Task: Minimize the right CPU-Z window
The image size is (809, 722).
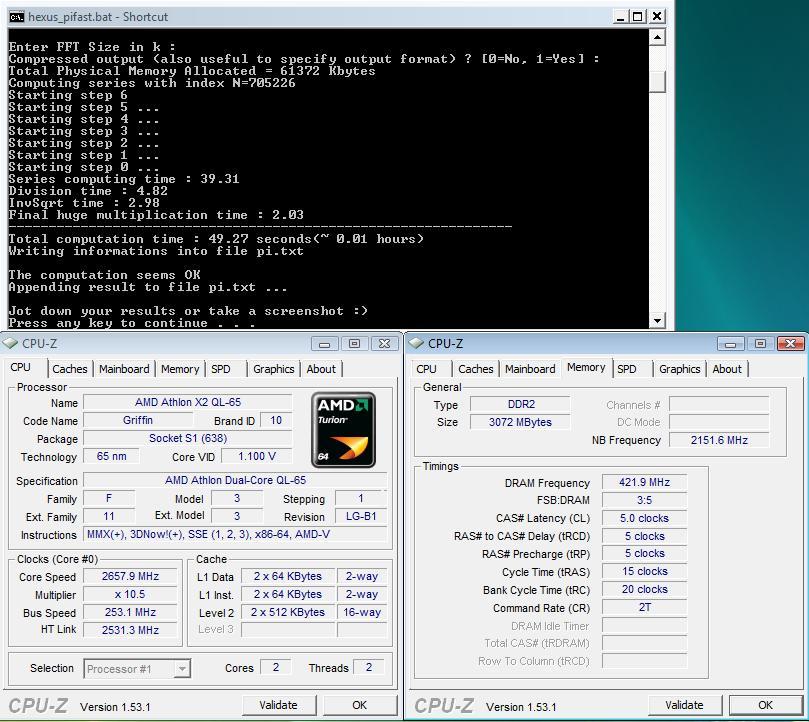Action: point(731,344)
